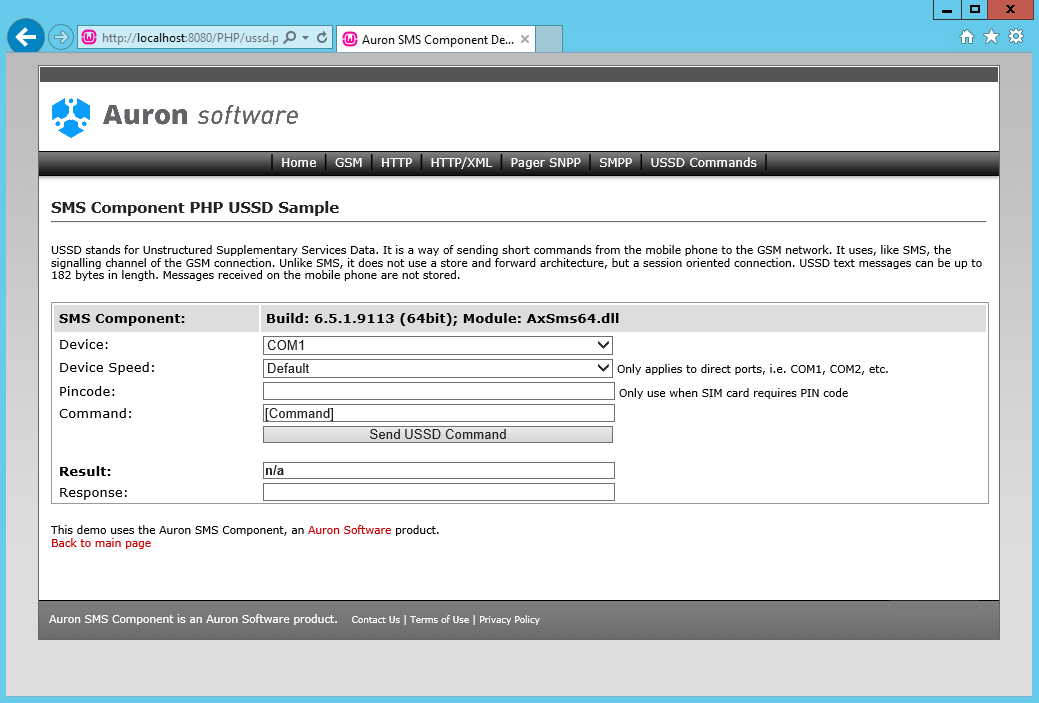1039x703 pixels.
Task: Select the Auron SMS Component browser tab
Action: point(436,40)
